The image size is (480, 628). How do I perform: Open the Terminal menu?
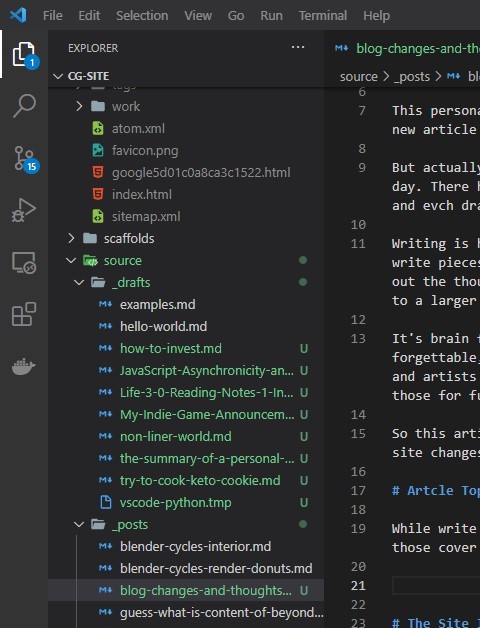pos(323,15)
